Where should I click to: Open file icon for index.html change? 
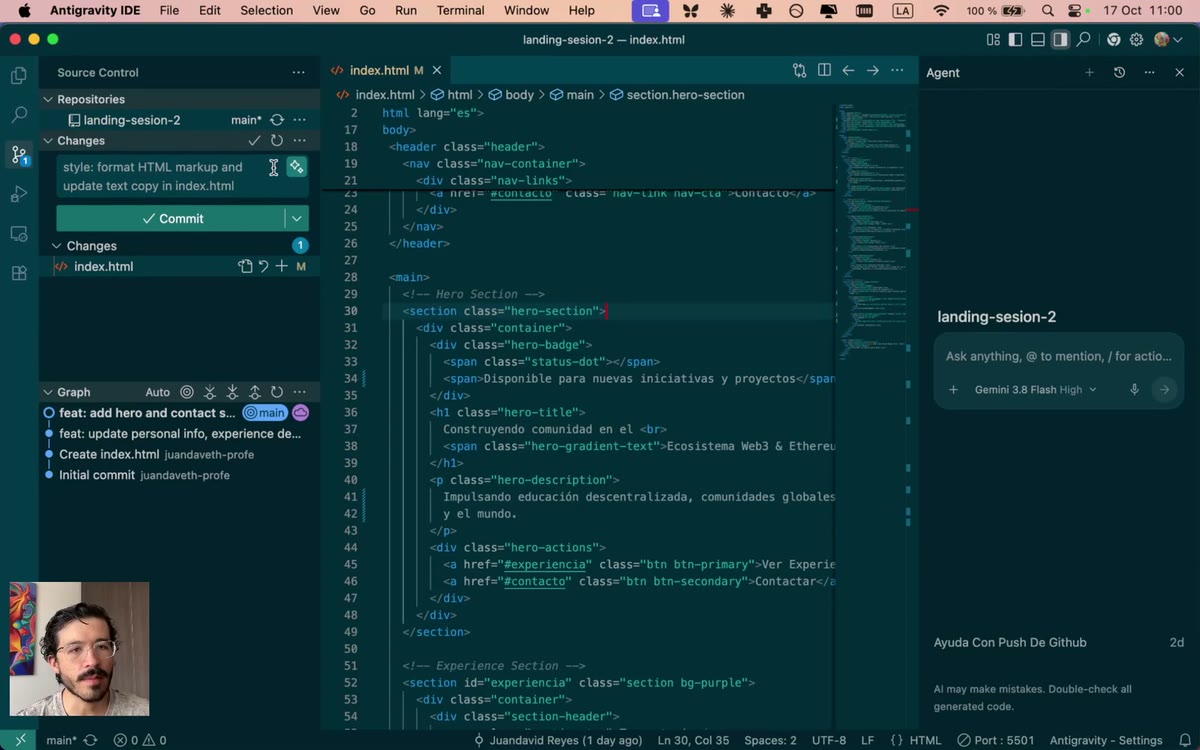click(245, 267)
